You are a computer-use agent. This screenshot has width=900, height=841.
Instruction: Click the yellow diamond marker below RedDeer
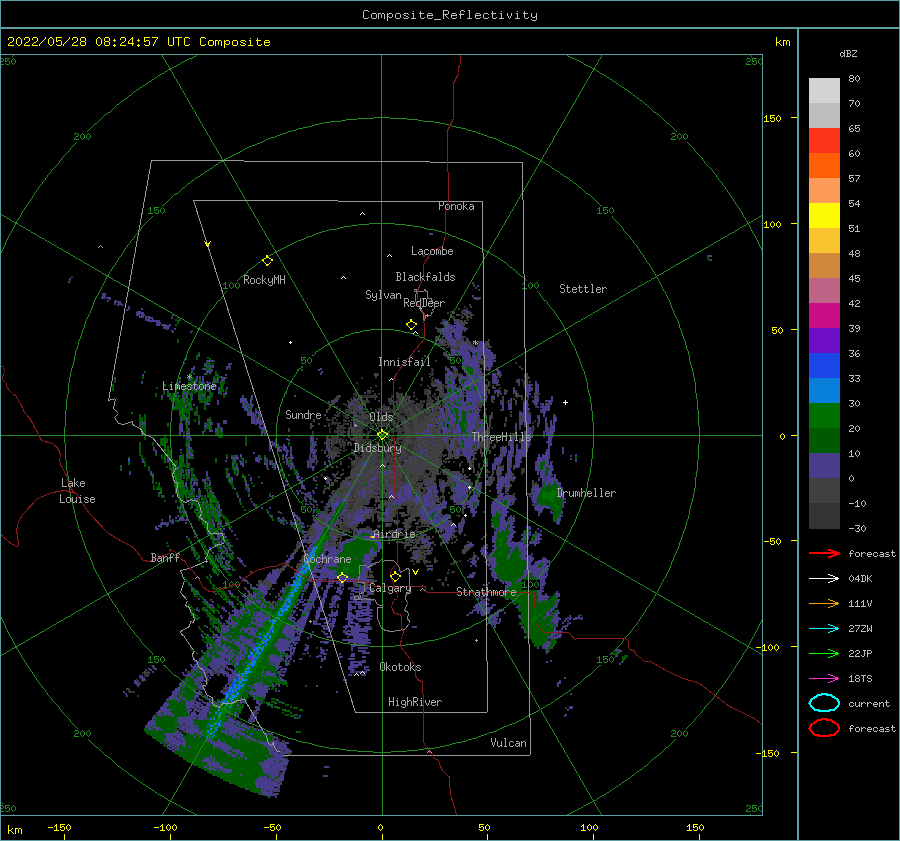point(411,325)
